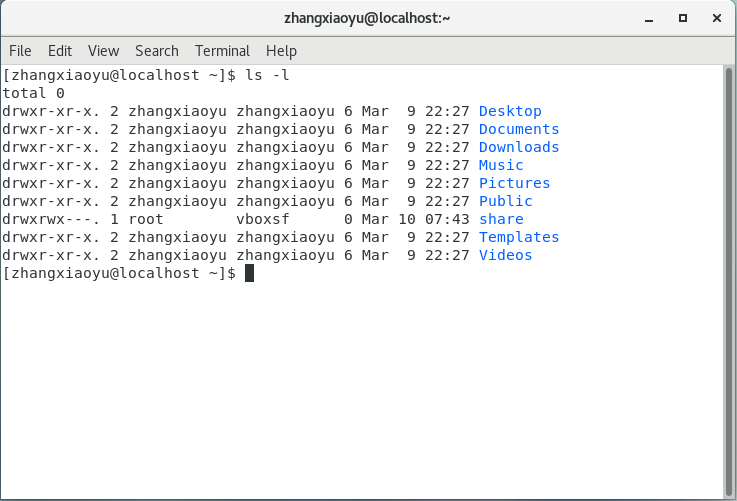Image resolution: width=737 pixels, height=501 pixels.
Task: Click the Music directory name
Action: (x=501, y=165)
